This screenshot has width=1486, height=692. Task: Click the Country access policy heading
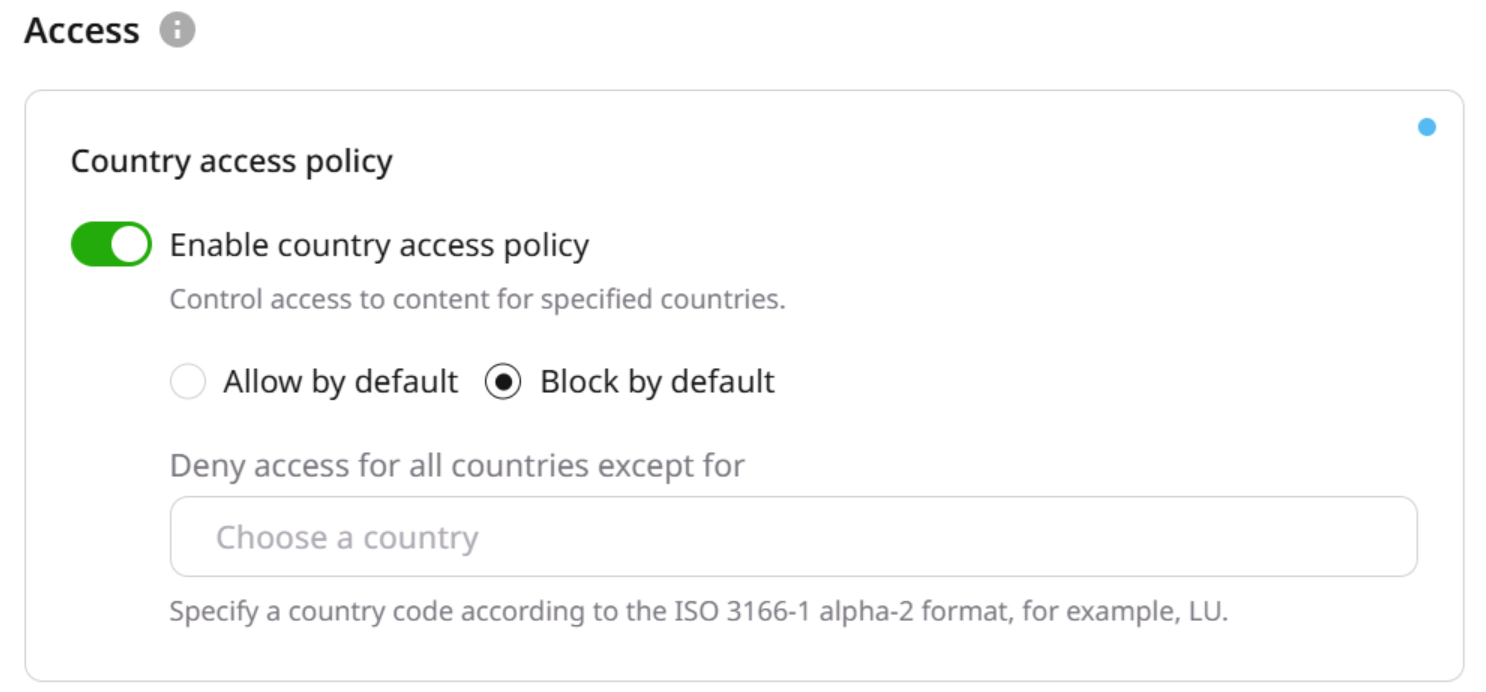click(229, 160)
